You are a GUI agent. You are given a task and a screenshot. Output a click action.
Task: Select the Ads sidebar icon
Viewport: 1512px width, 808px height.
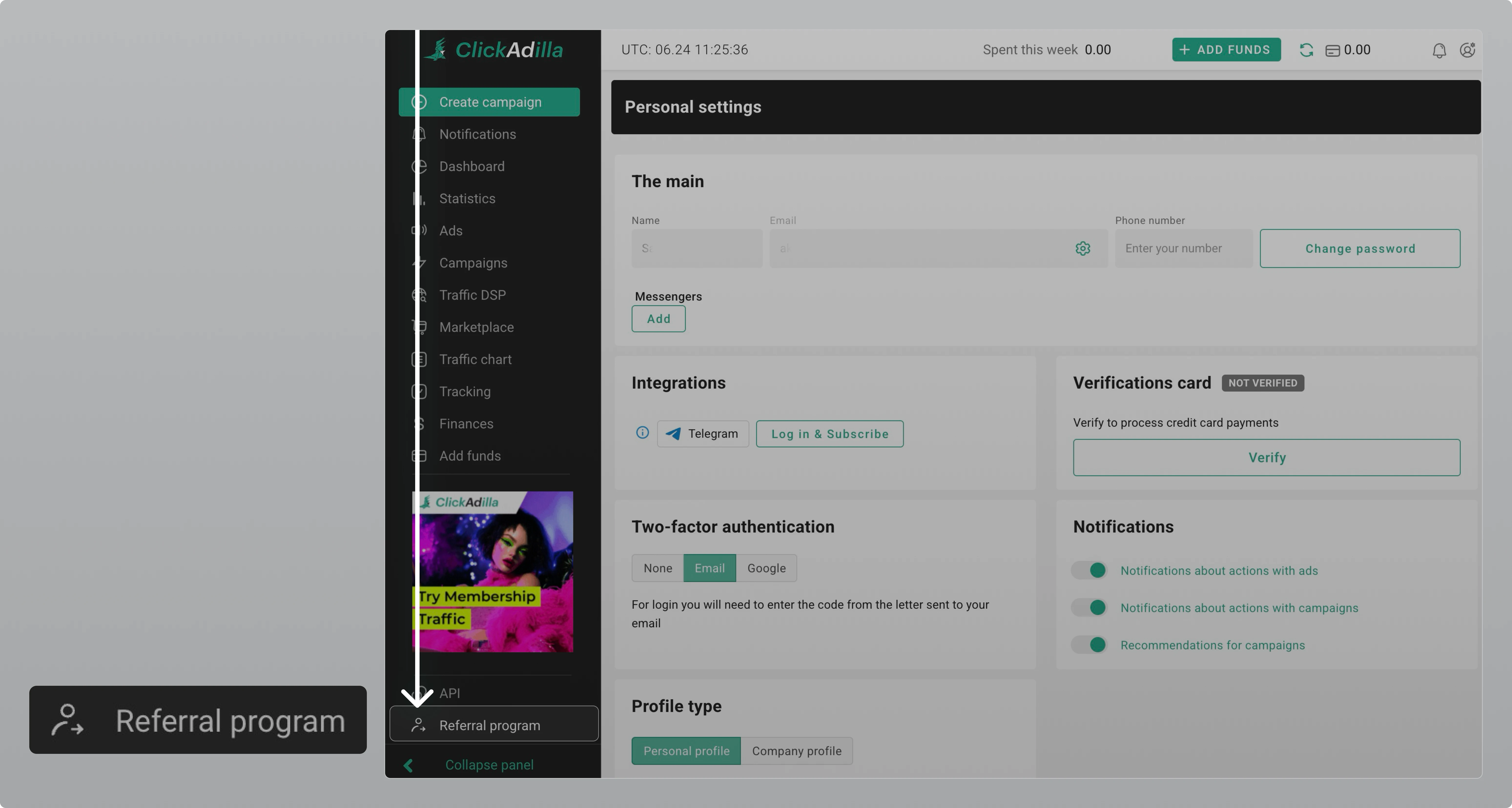point(420,230)
